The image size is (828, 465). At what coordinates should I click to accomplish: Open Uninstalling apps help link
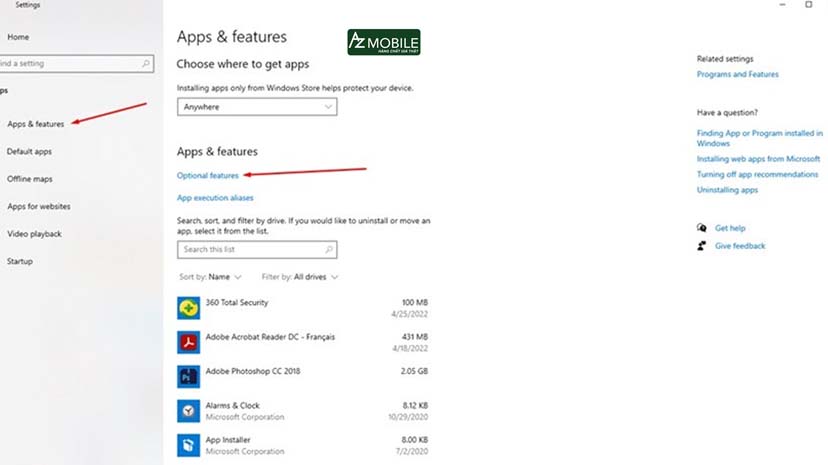[x=727, y=190]
